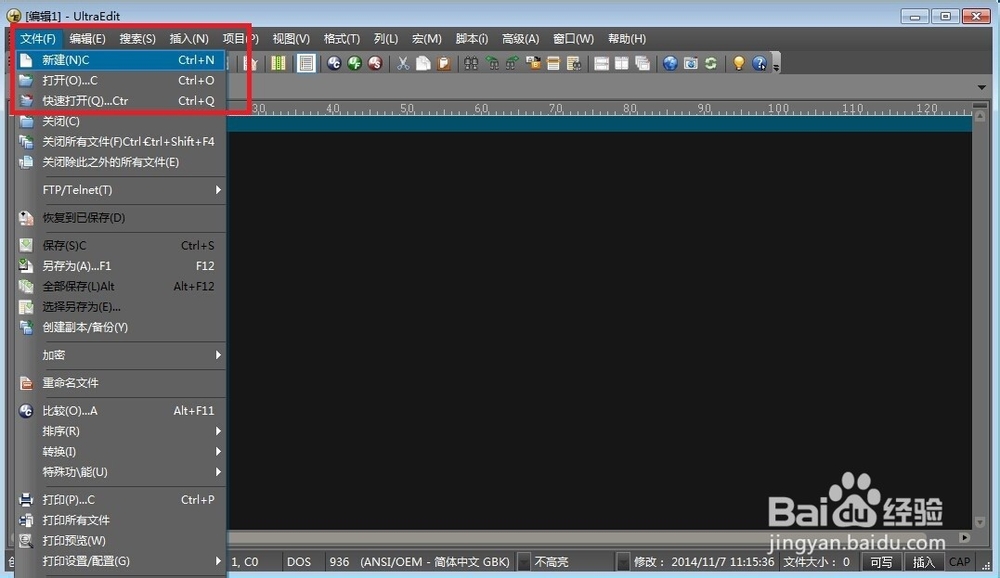1000x578 pixels.
Task: Click the Find in Files icon
Action: [574, 63]
